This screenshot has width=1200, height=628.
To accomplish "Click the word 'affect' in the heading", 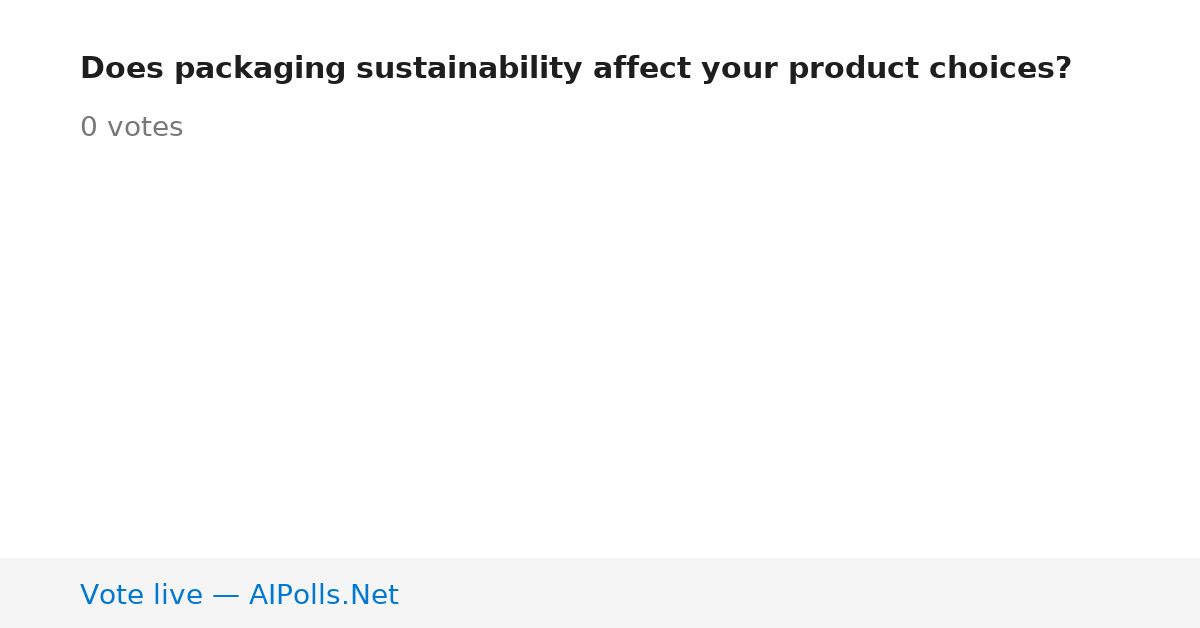I will (641, 69).
